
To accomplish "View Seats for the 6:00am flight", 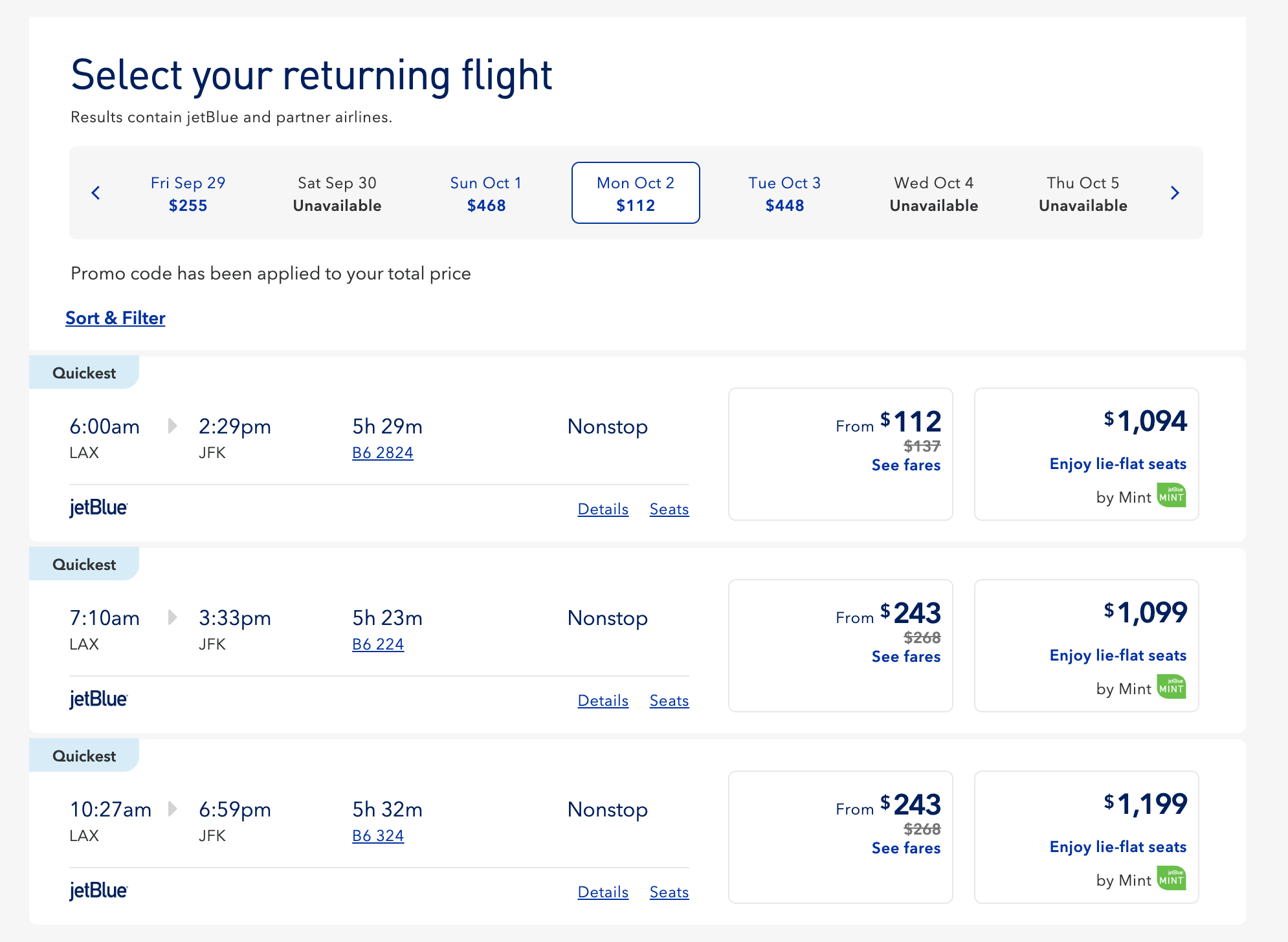I will 669,509.
